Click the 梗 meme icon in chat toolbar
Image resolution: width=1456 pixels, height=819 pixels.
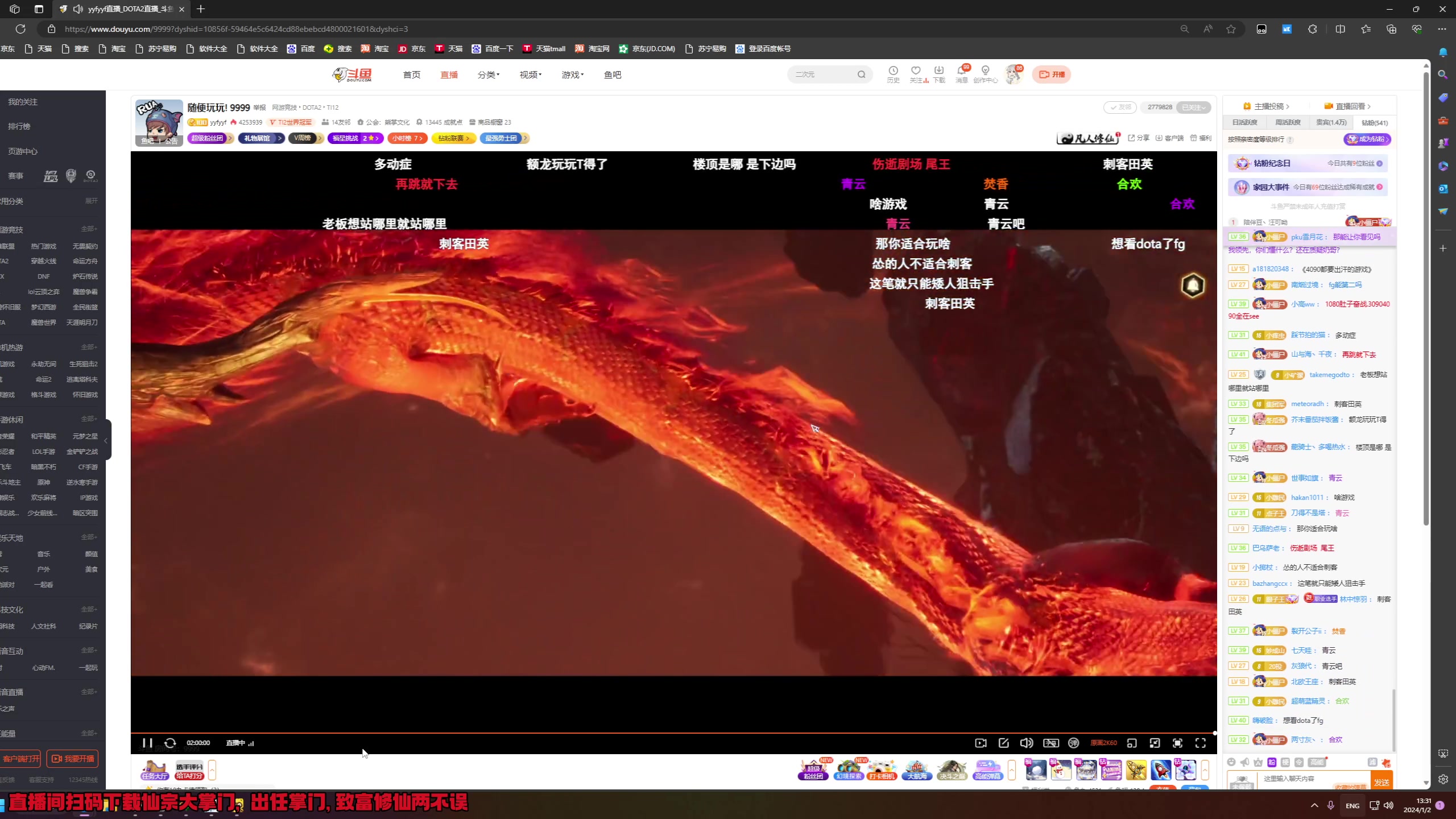click(x=1285, y=762)
